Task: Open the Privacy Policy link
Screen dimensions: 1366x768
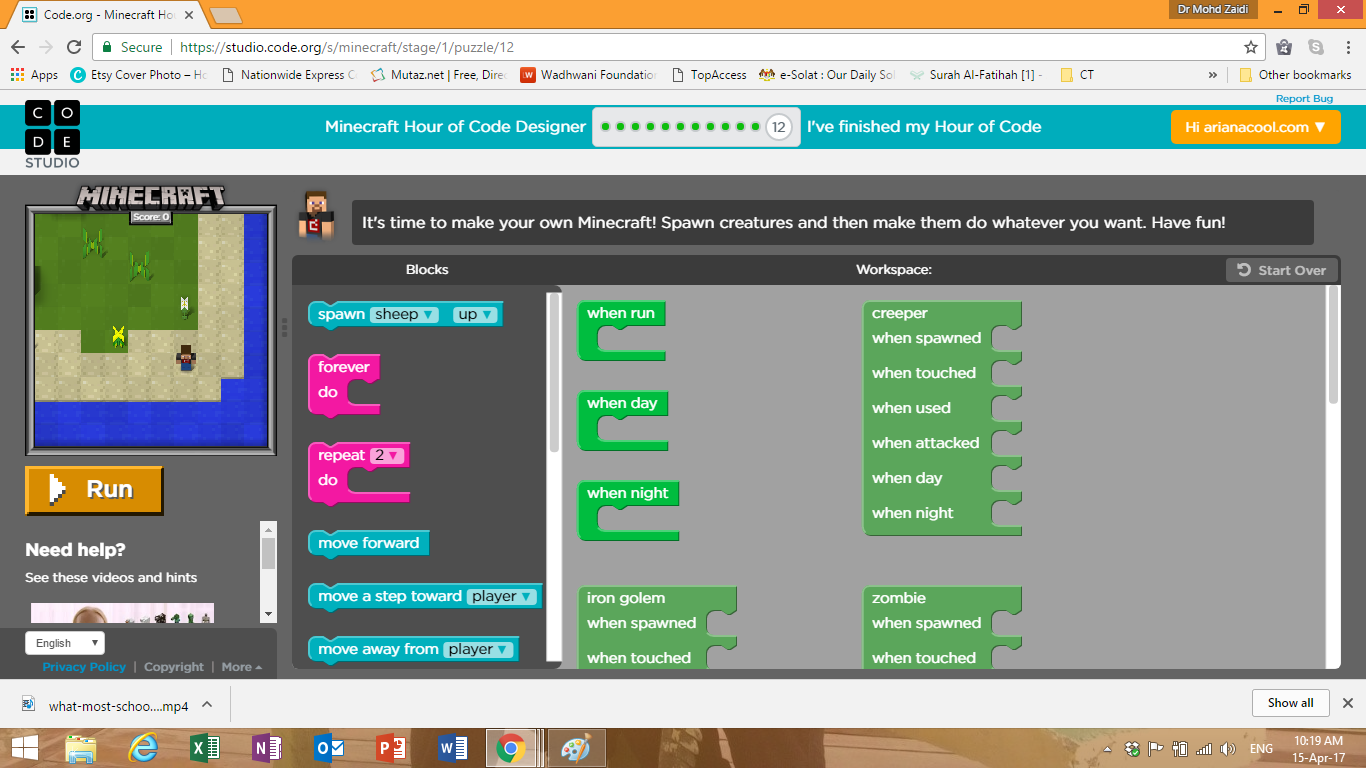Action: click(84, 667)
